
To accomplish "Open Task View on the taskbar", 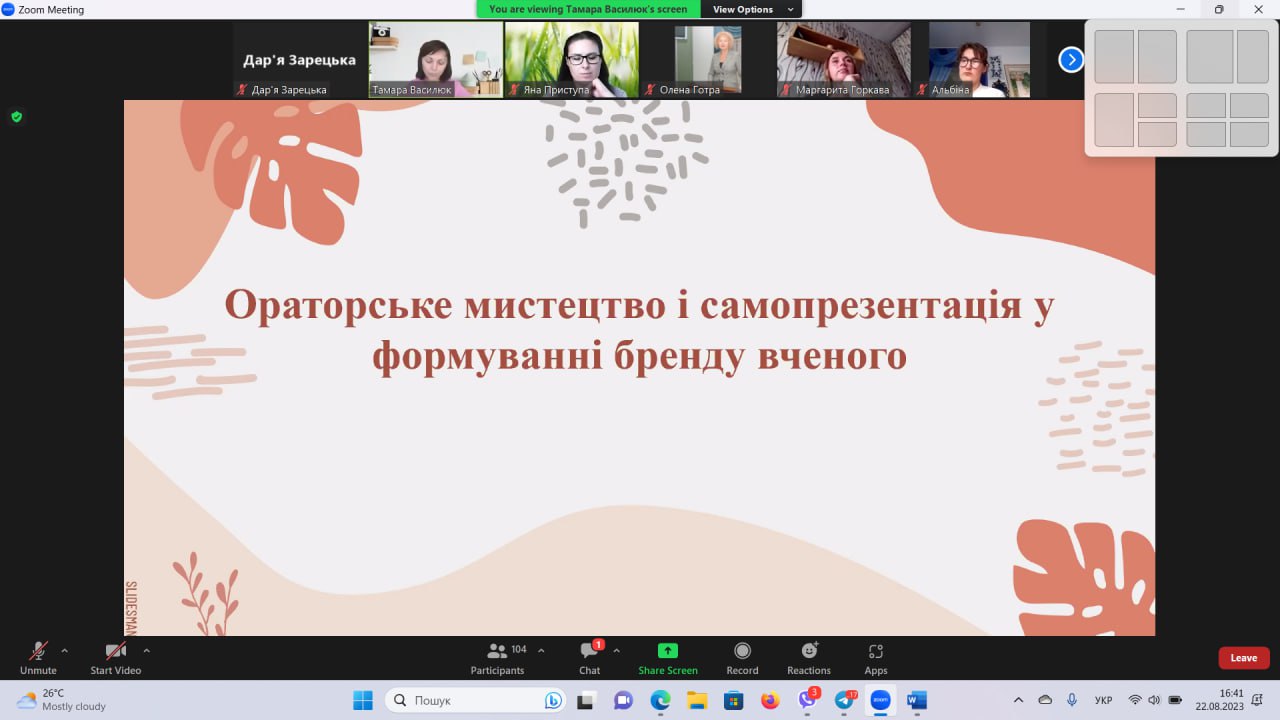I will [x=586, y=700].
